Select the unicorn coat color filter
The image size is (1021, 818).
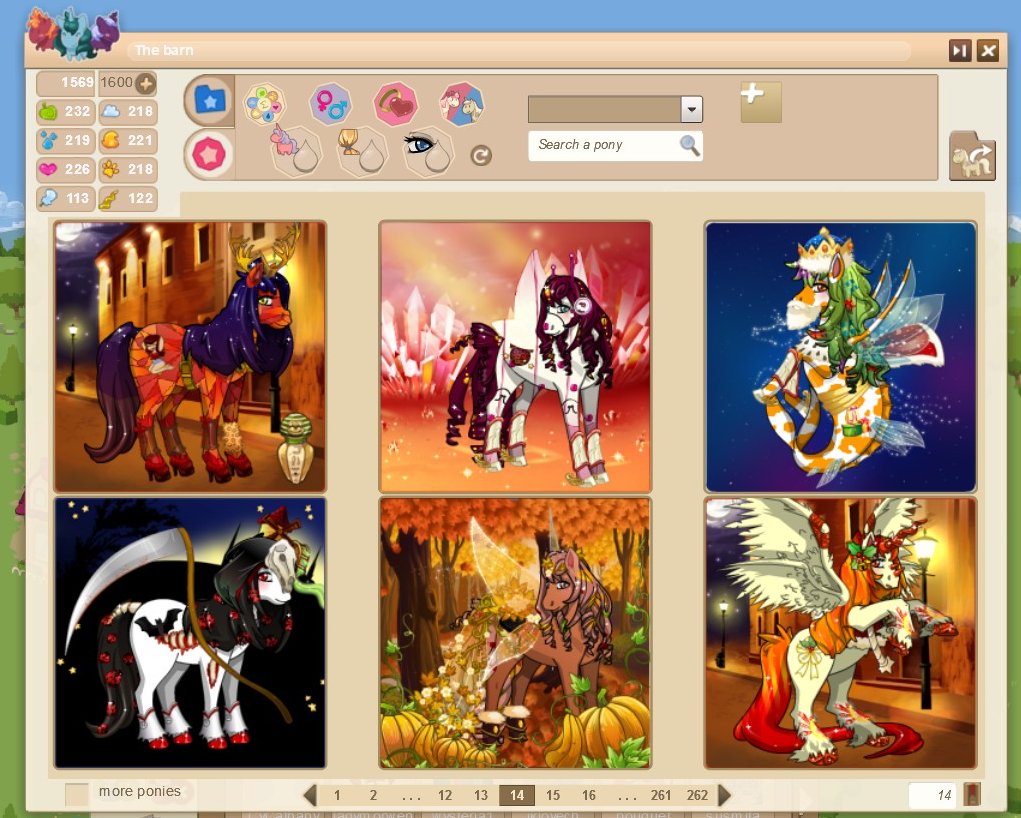tap(296, 150)
